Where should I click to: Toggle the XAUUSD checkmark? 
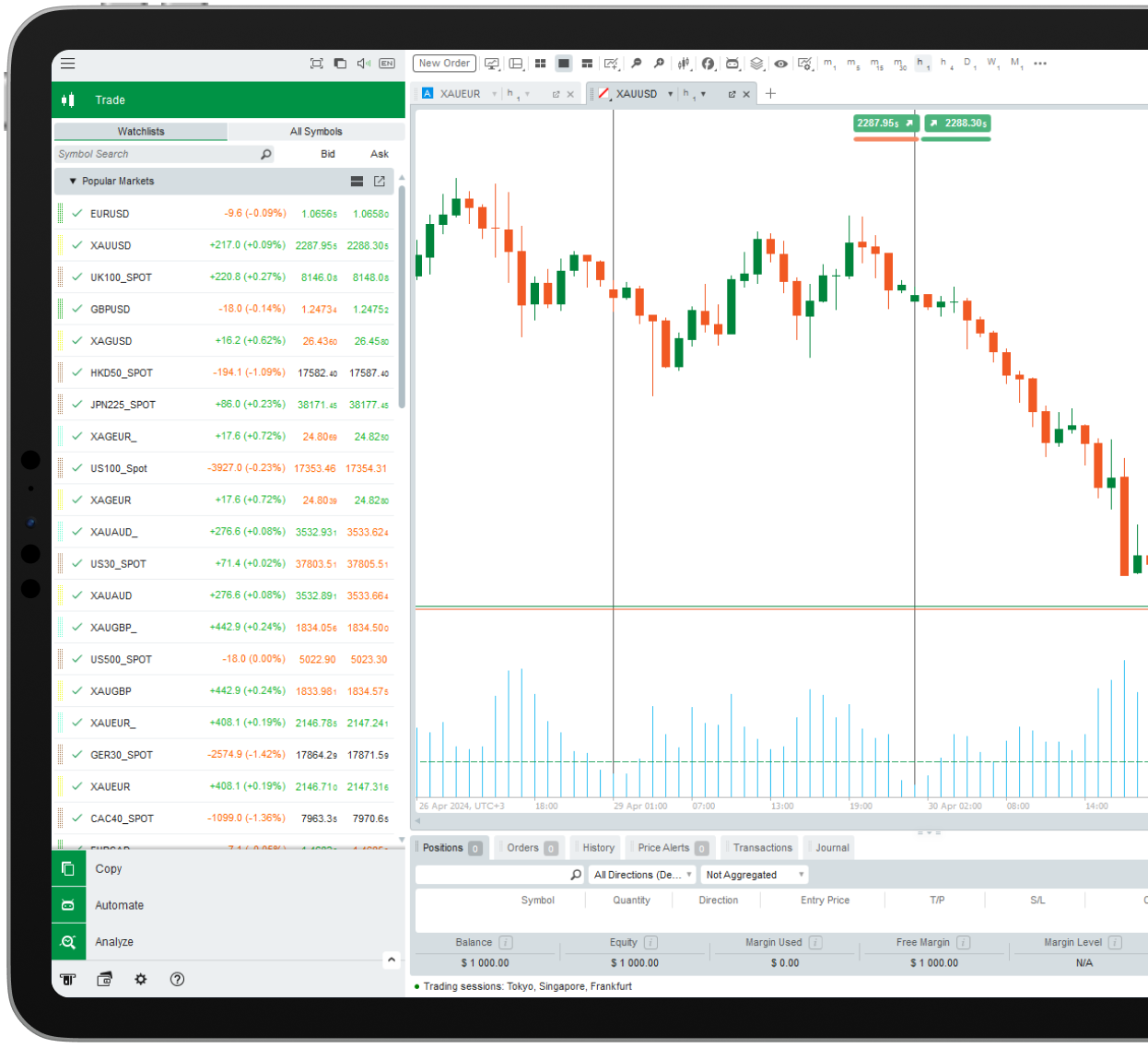pos(77,245)
